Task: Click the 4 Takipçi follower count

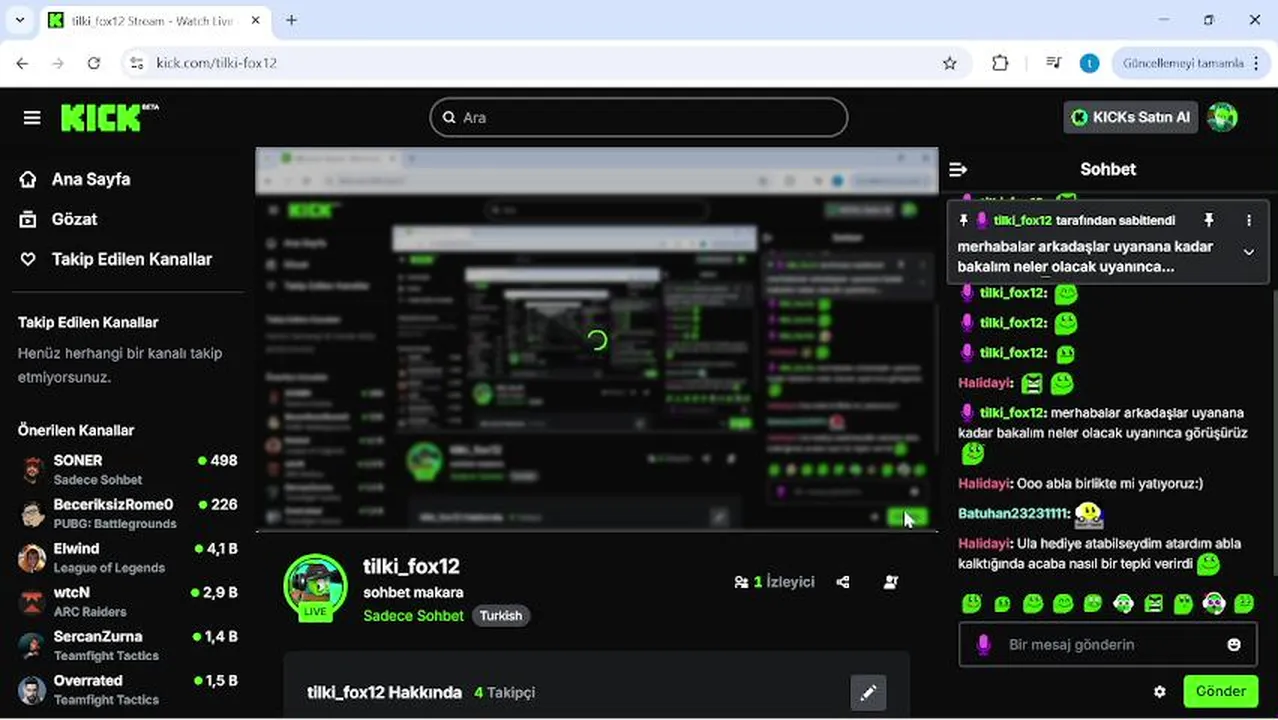Action: coord(504,692)
